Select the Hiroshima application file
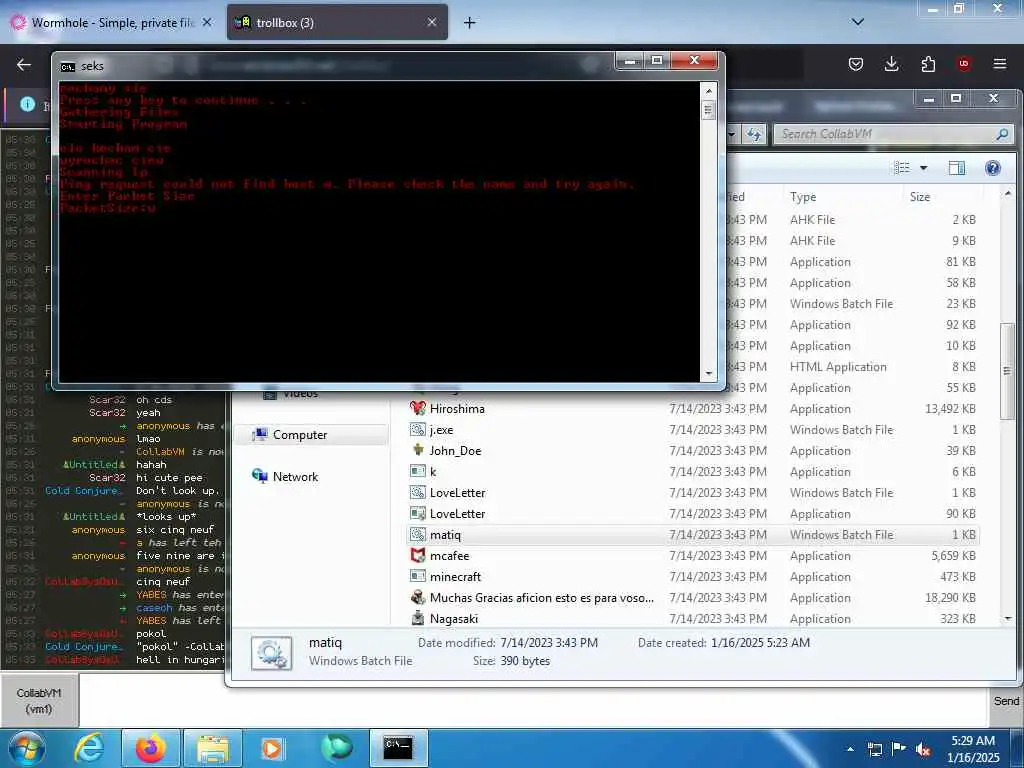Viewport: 1024px width, 768px height. [x=456, y=409]
